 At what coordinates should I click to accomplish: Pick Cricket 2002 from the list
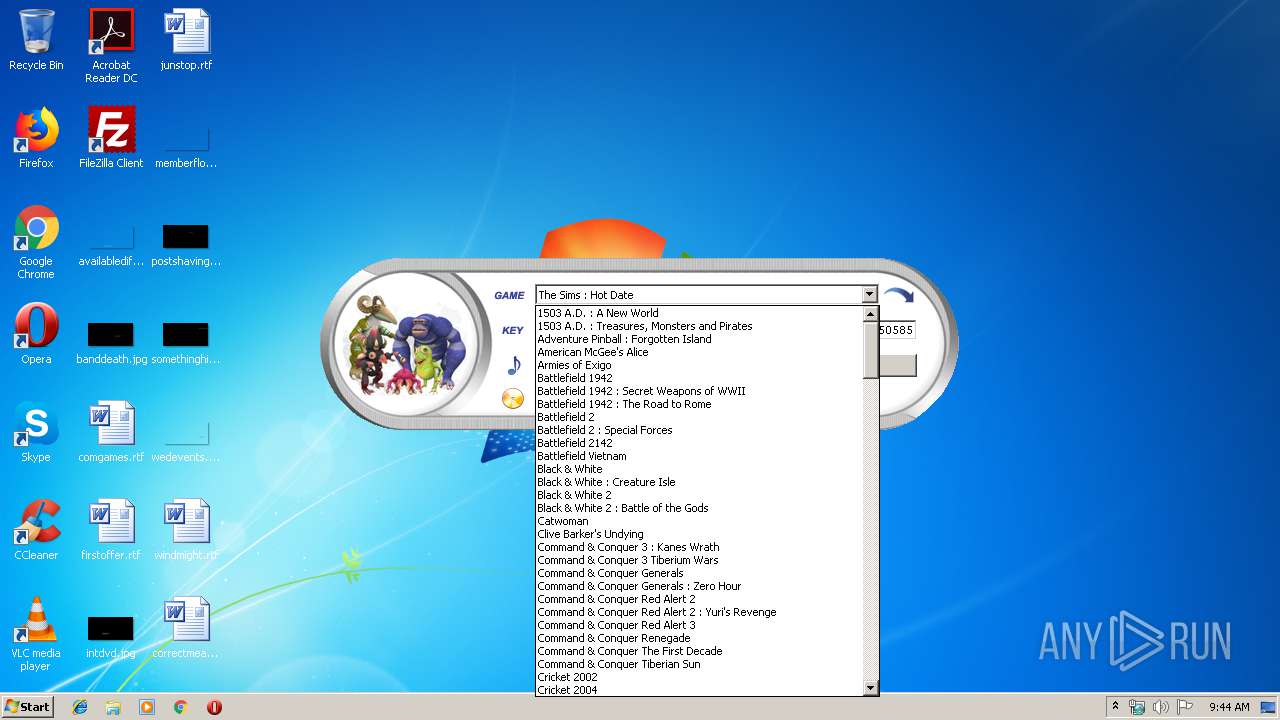tap(699, 677)
